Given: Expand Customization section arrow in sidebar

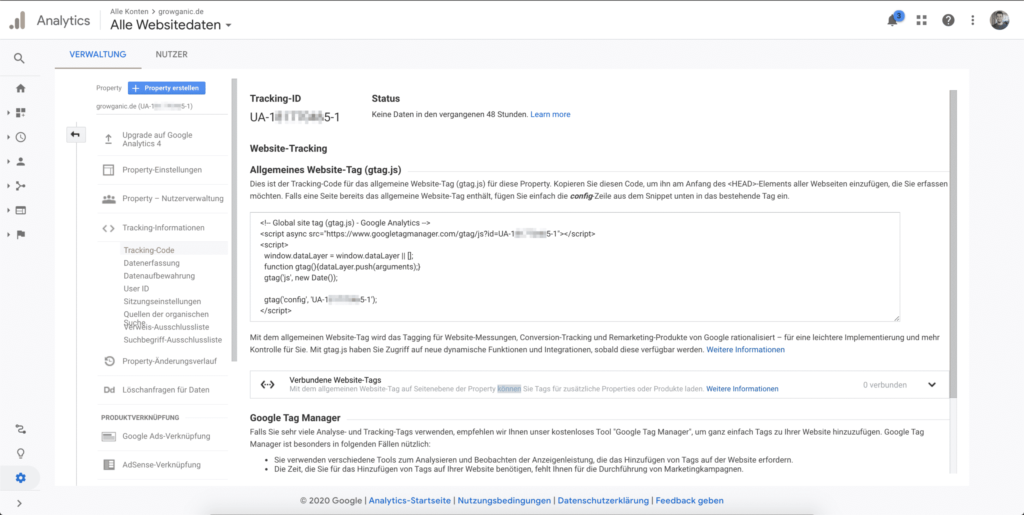Looking at the screenshot, I should [8, 113].
